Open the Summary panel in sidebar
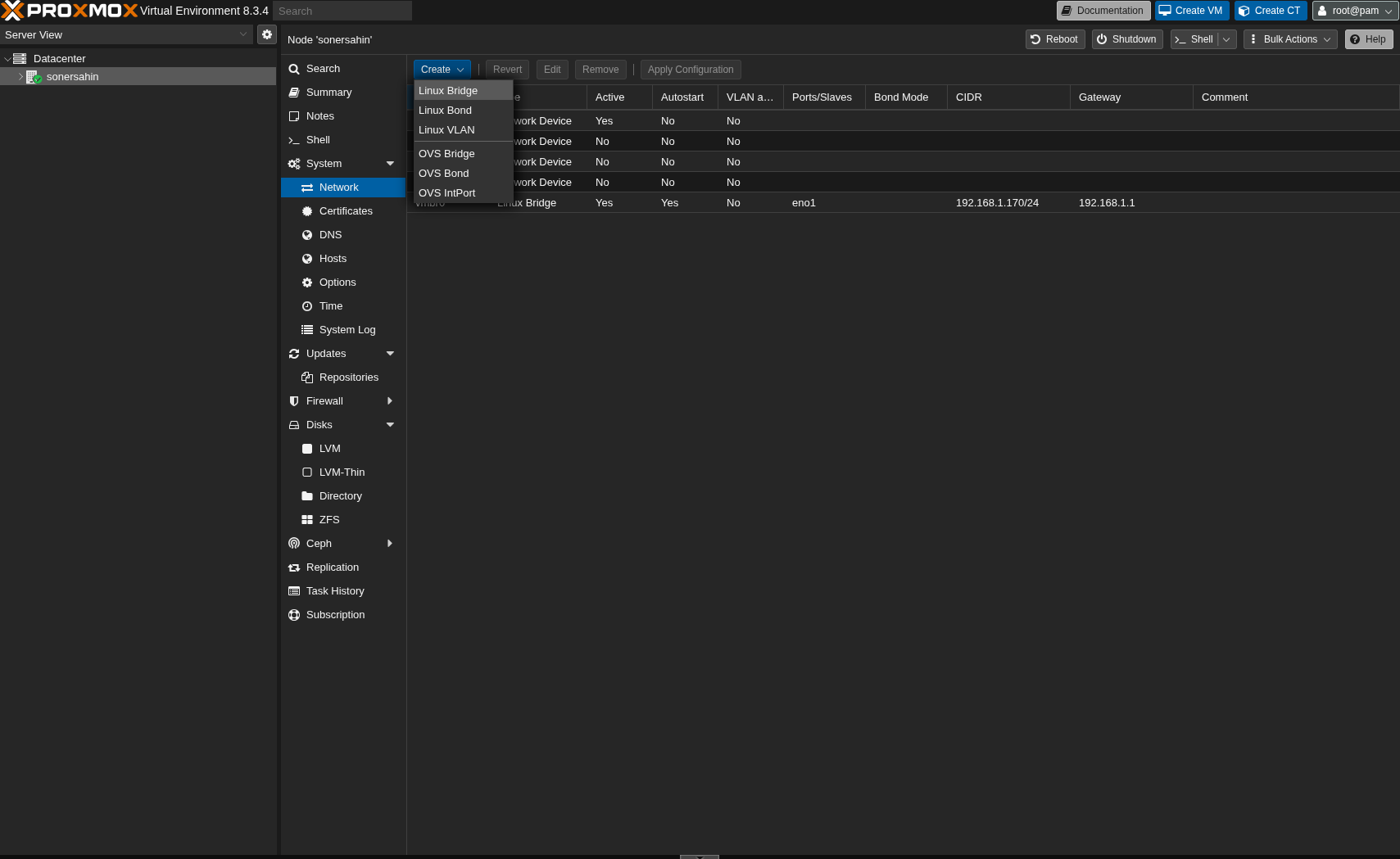This screenshot has height=859, width=1400. coord(329,92)
